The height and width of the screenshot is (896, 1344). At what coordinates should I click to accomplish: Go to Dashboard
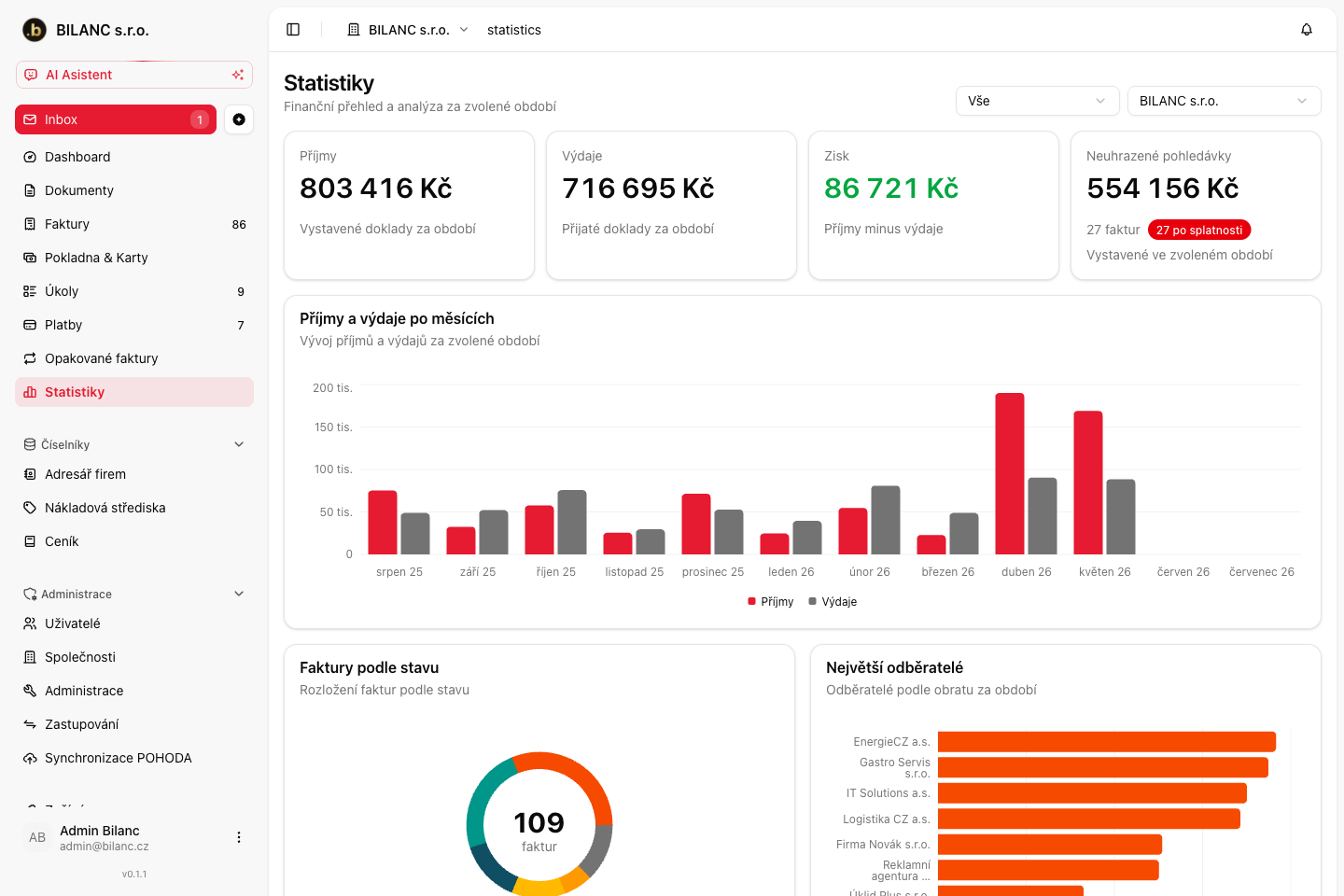click(134, 157)
